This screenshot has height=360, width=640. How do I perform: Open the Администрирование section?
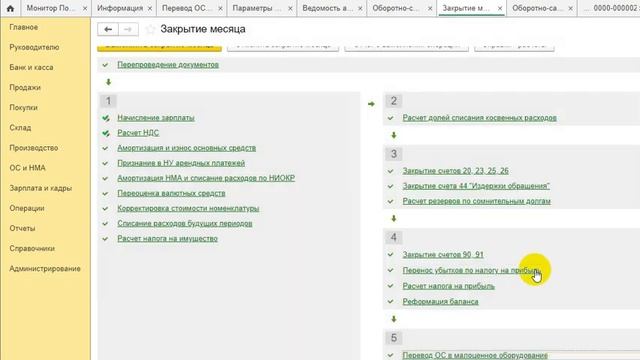[45, 269]
